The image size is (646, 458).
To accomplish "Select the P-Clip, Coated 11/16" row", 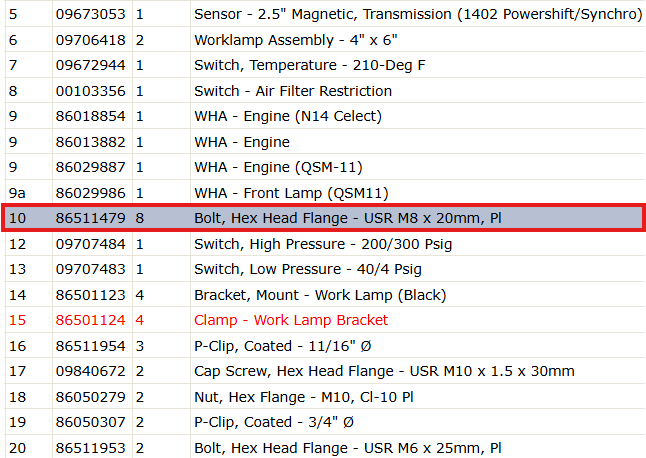I will [325, 346].
